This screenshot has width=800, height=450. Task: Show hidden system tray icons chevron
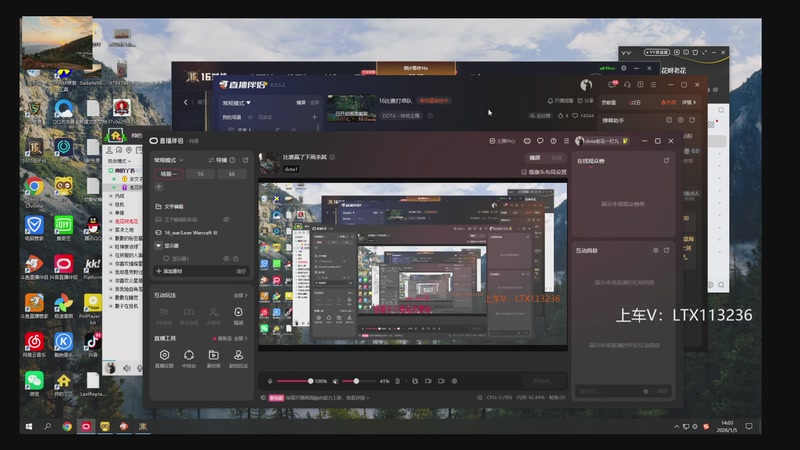pos(677,427)
